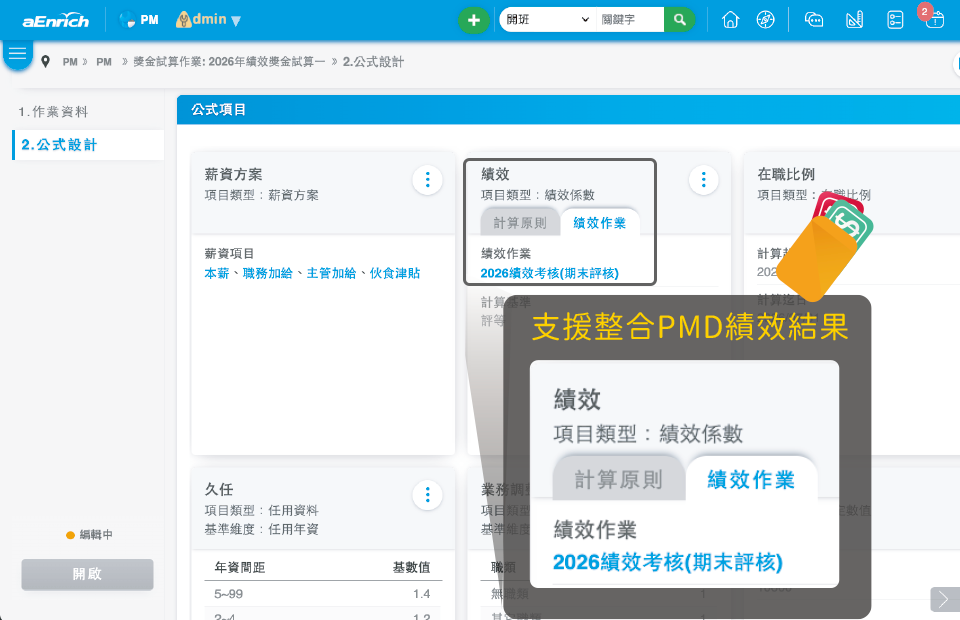Viewport: 960px width, 620px height.
Task: Click the 編輯中 status indicator
Action: tap(89, 535)
